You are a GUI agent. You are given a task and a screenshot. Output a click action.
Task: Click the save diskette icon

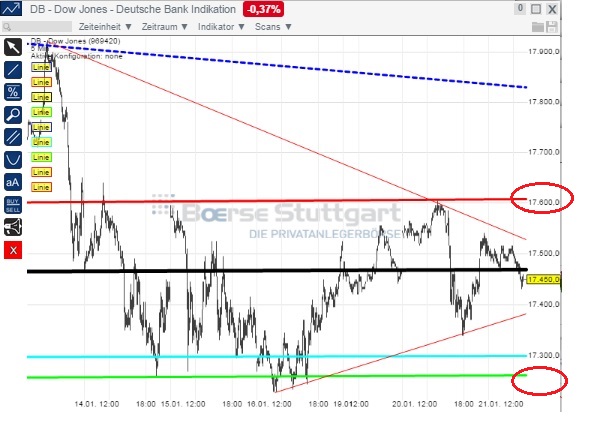[552, 27]
